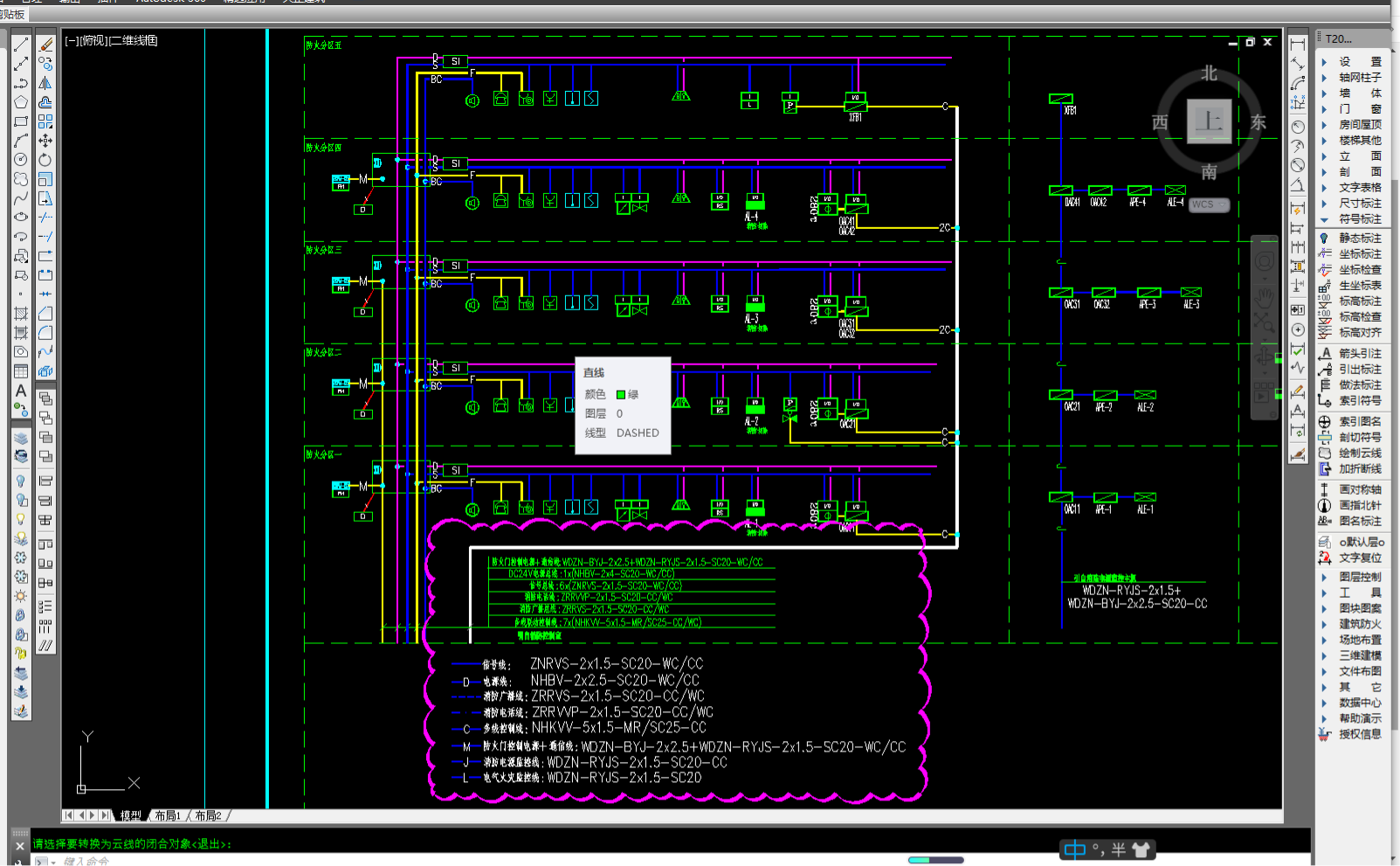Click 北 on the ViewCube compass
Image resolution: width=1400 pixels, height=866 pixels.
tap(1209, 73)
